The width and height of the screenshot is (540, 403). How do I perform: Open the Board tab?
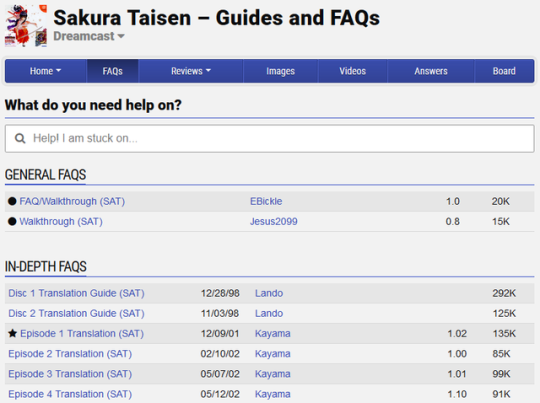click(504, 71)
